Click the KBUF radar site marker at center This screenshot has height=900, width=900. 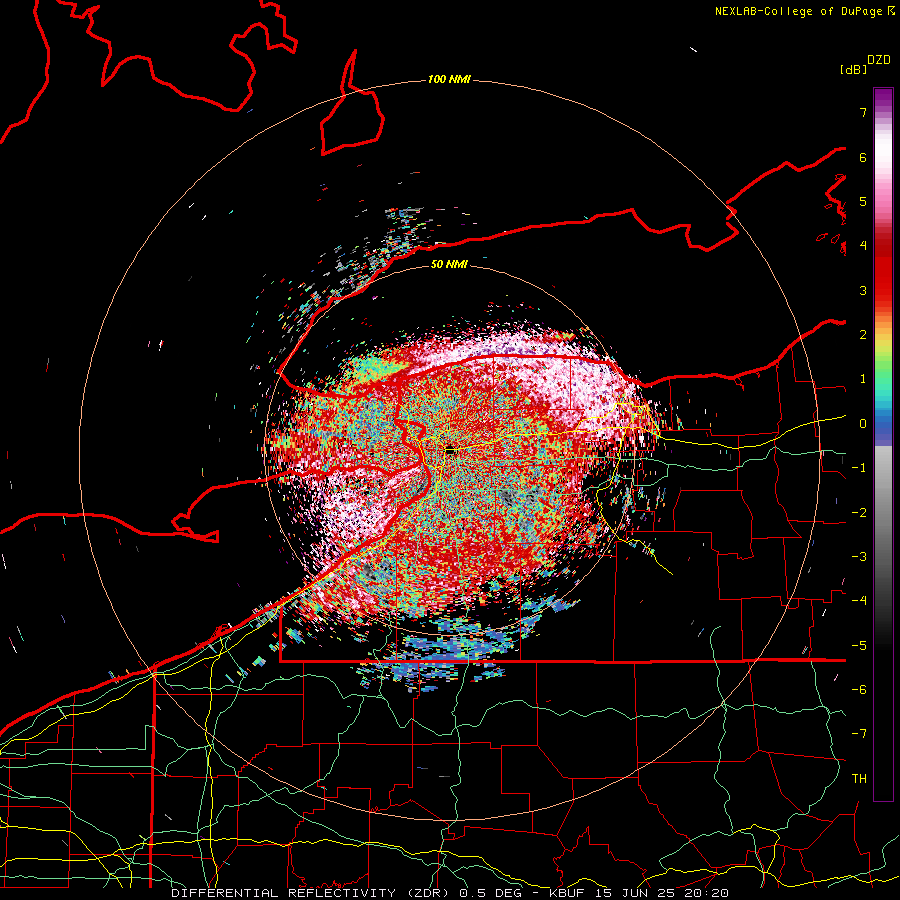point(451,451)
